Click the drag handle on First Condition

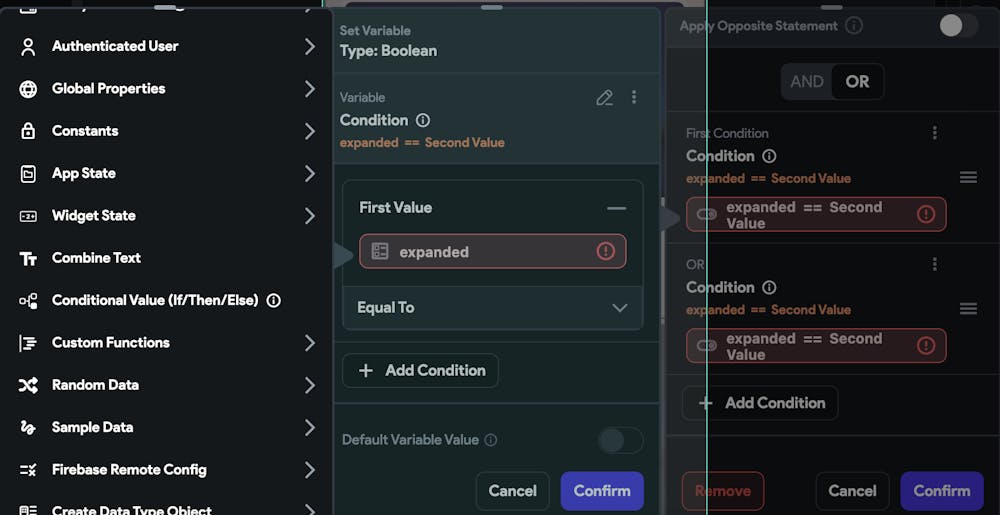click(x=968, y=177)
